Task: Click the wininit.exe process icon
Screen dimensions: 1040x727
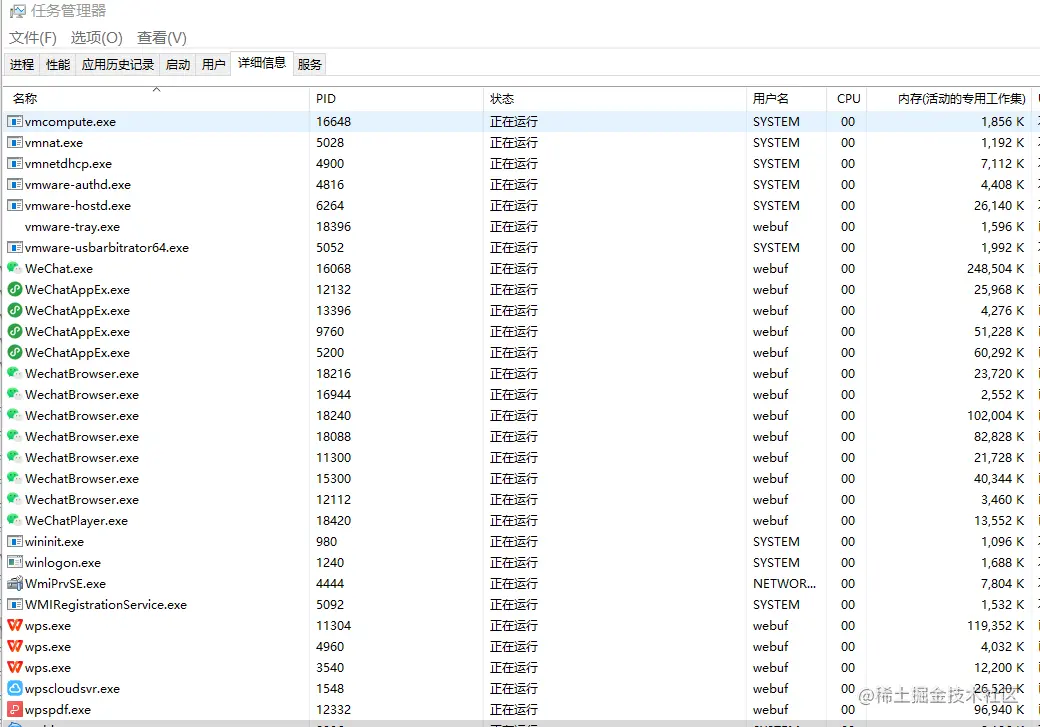Action: [15, 541]
